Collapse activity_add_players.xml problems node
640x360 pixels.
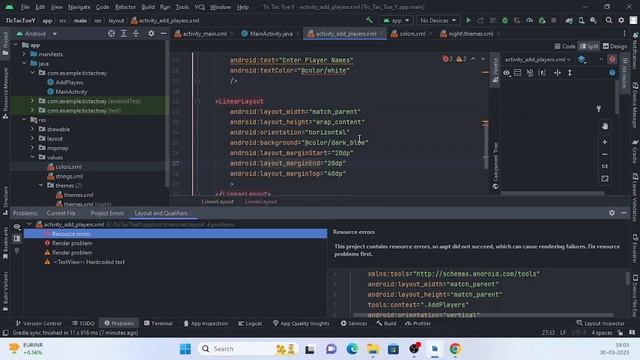point(29,224)
